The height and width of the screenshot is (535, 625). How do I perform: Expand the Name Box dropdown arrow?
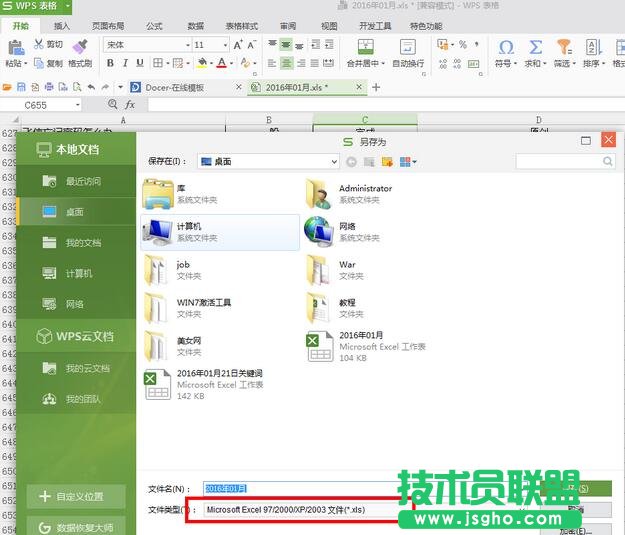(78, 105)
